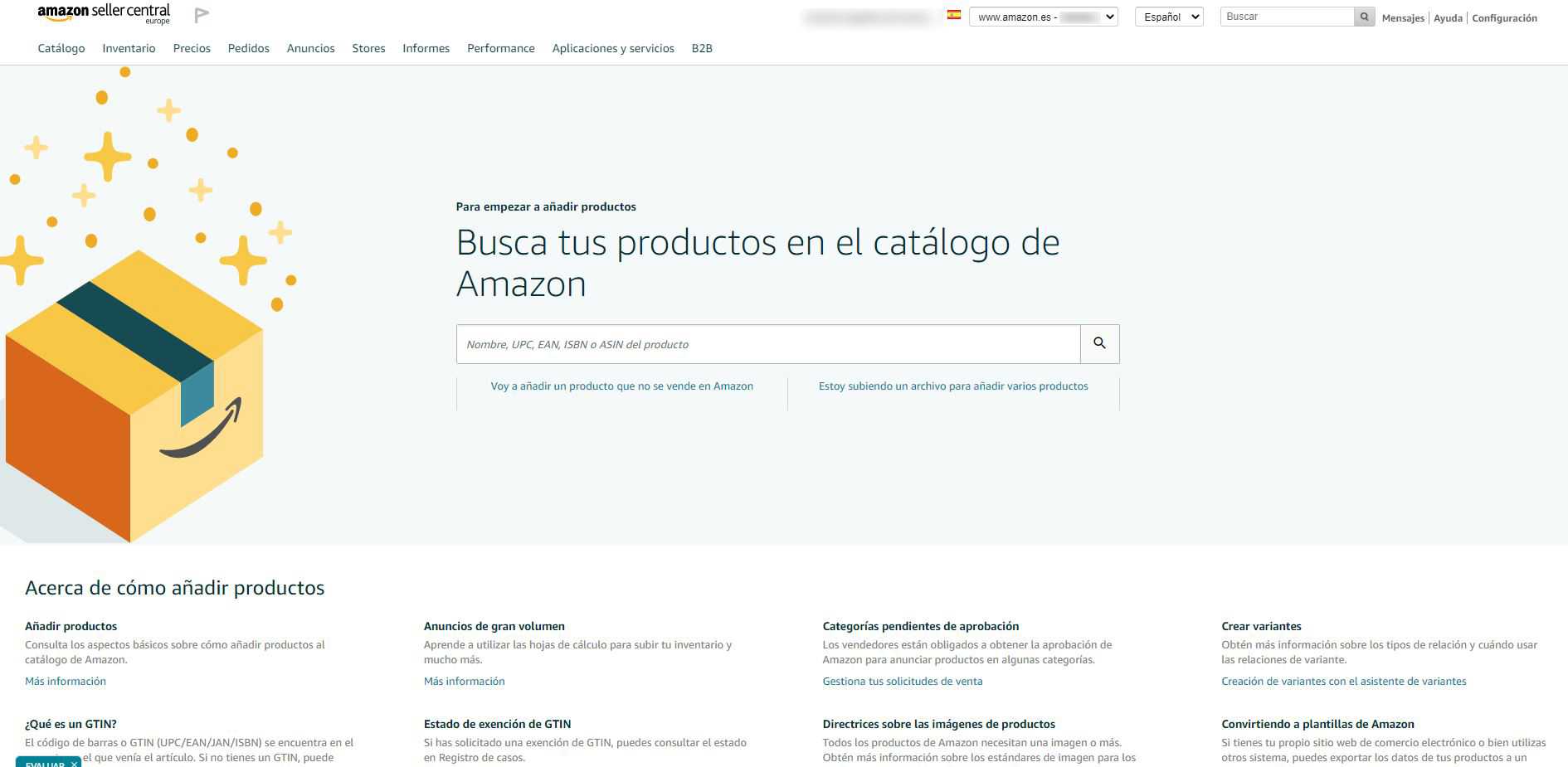Click the 'Estado de exención de GTIN' heading
Viewport: 1568px width, 767px height.
tap(497, 724)
